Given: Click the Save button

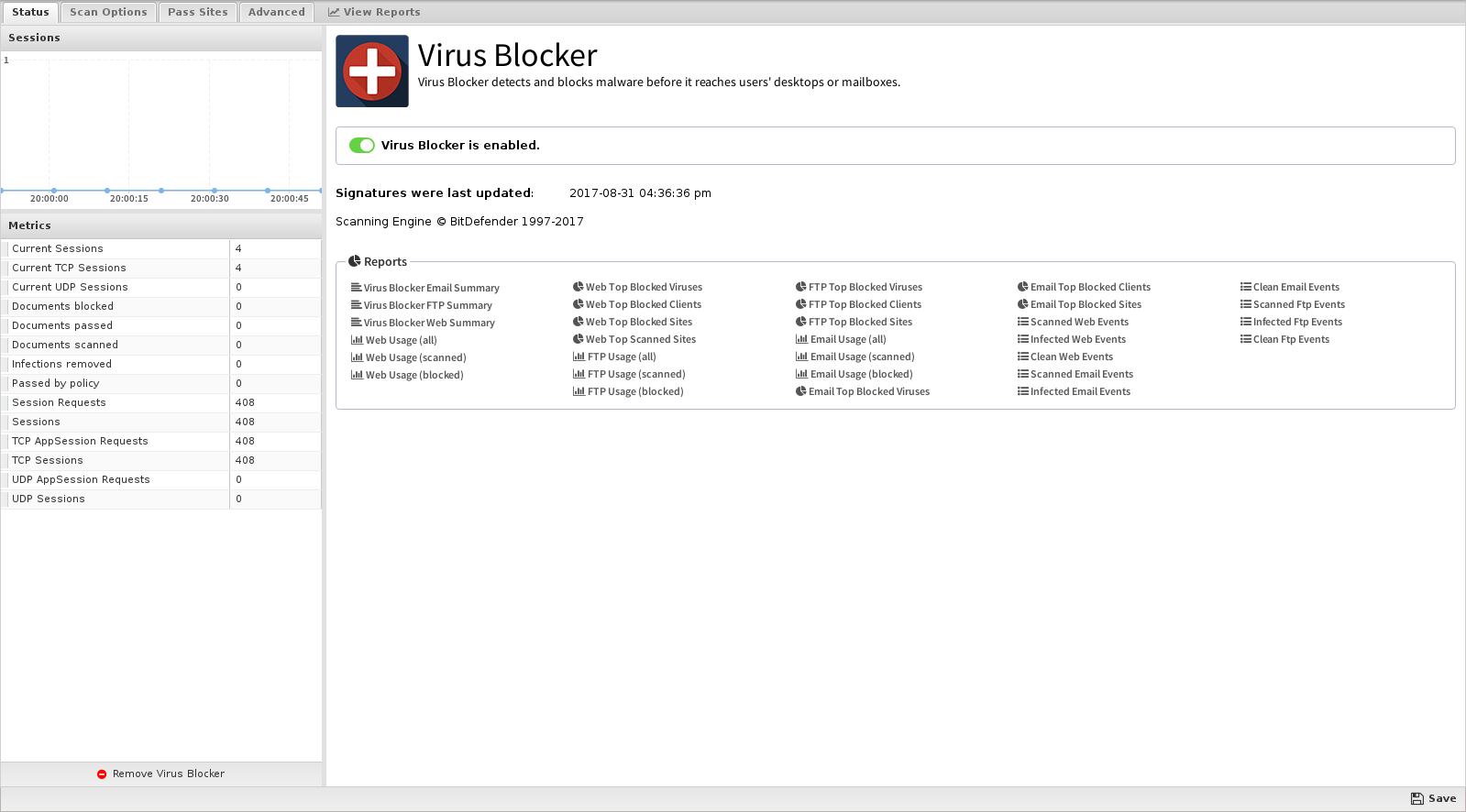Looking at the screenshot, I should (1433, 798).
